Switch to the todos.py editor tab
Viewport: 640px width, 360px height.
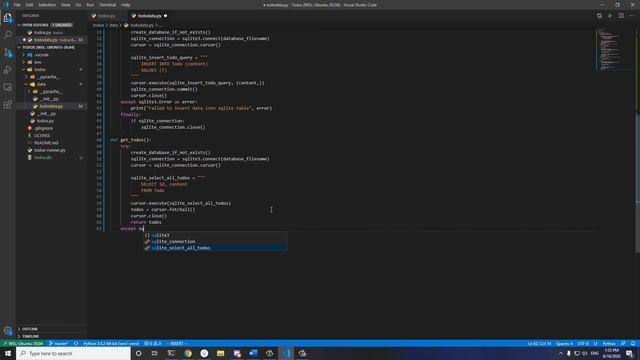(x=107, y=16)
